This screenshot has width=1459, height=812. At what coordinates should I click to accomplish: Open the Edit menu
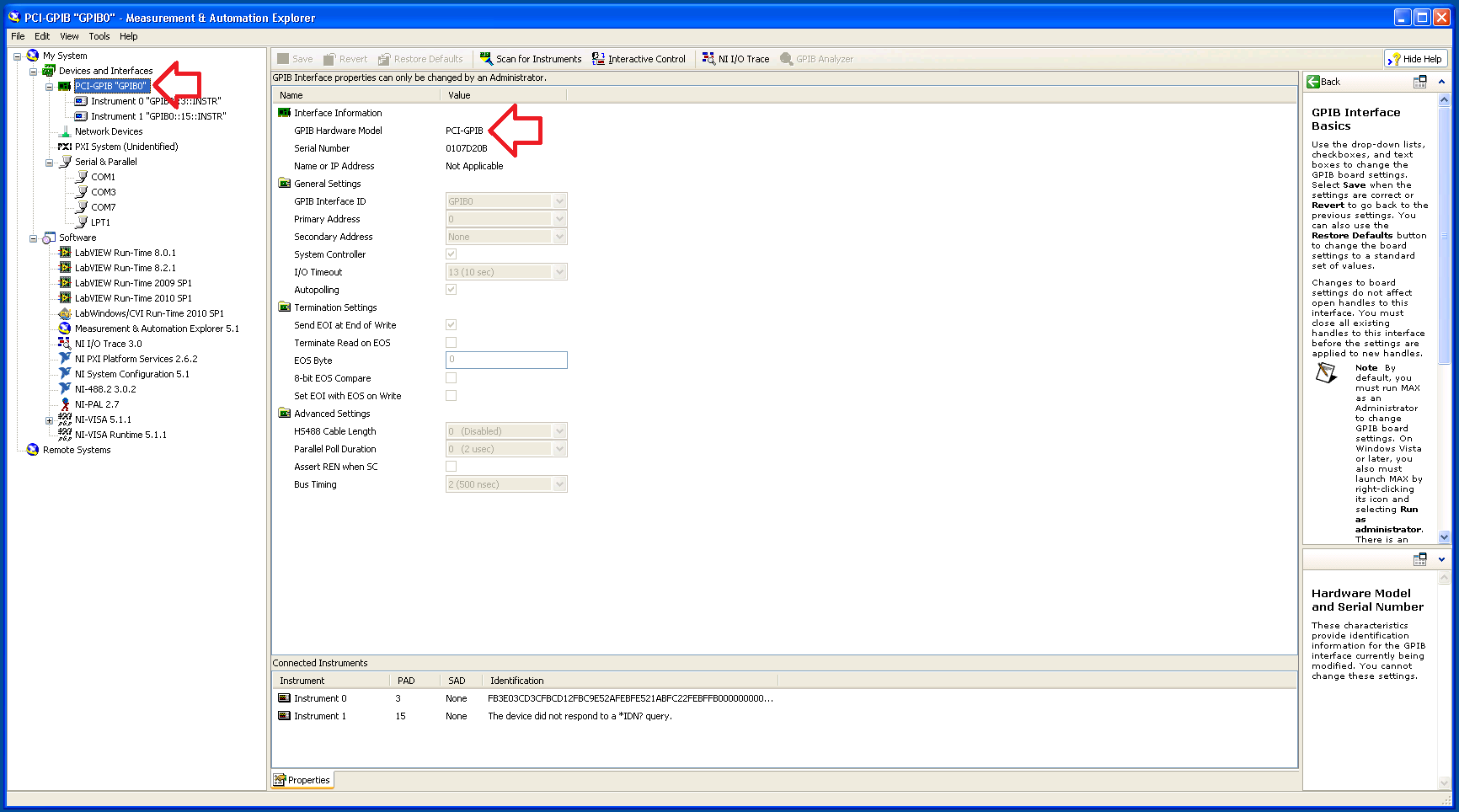pyautogui.click(x=42, y=36)
